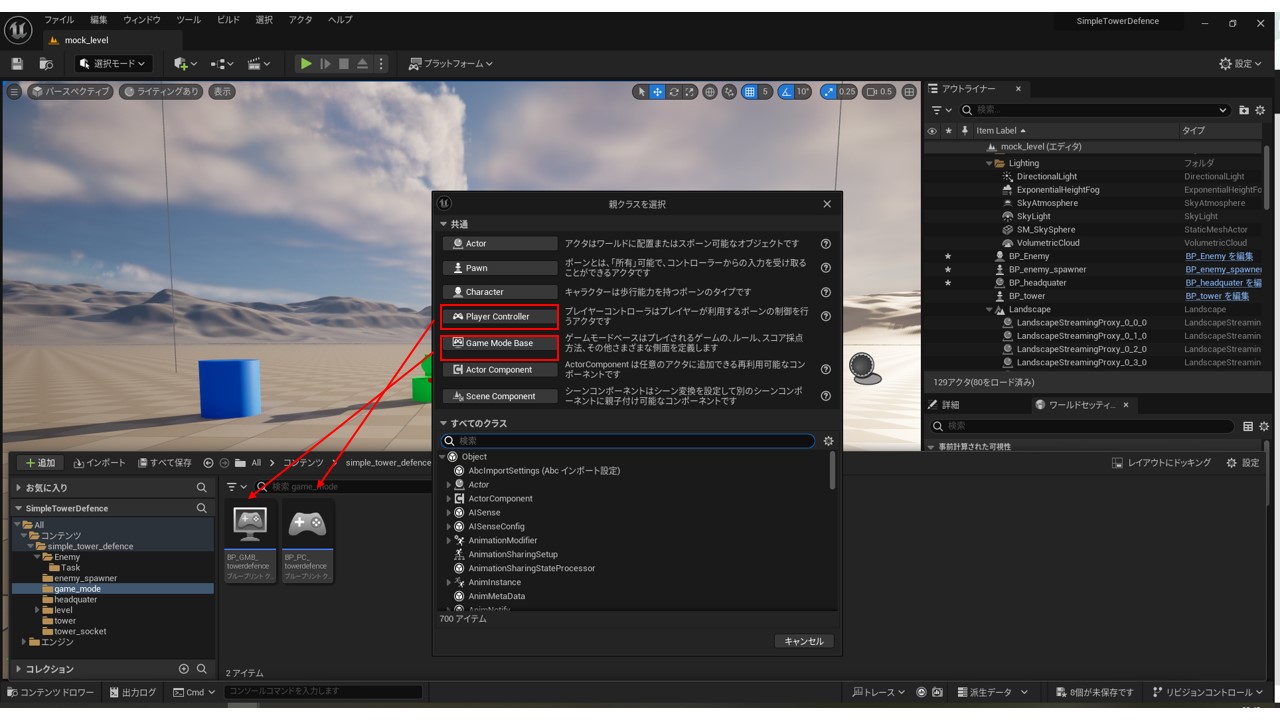Open the 出力ログ panel
This screenshot has width=1280, height=720.
[132, 691]
